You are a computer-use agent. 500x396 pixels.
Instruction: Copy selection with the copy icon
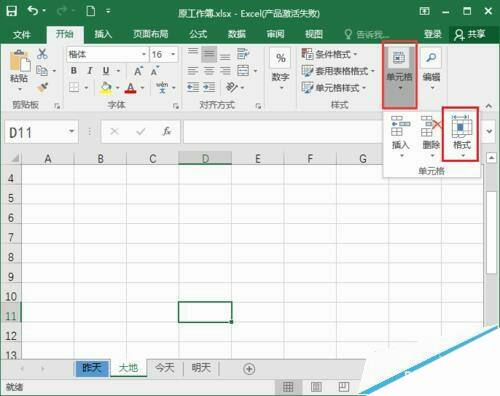click(x=42, y=71)
